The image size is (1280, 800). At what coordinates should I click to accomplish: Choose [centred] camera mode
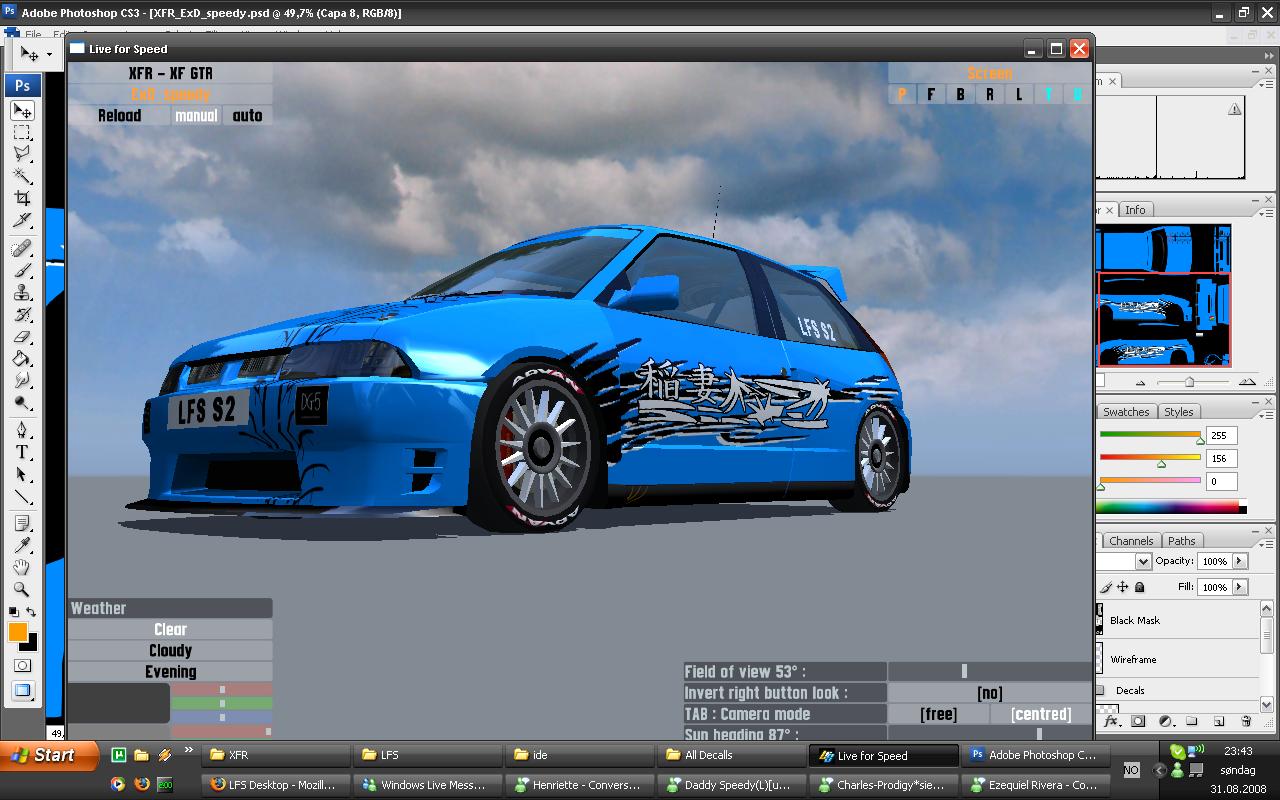tap(1041, 714)
